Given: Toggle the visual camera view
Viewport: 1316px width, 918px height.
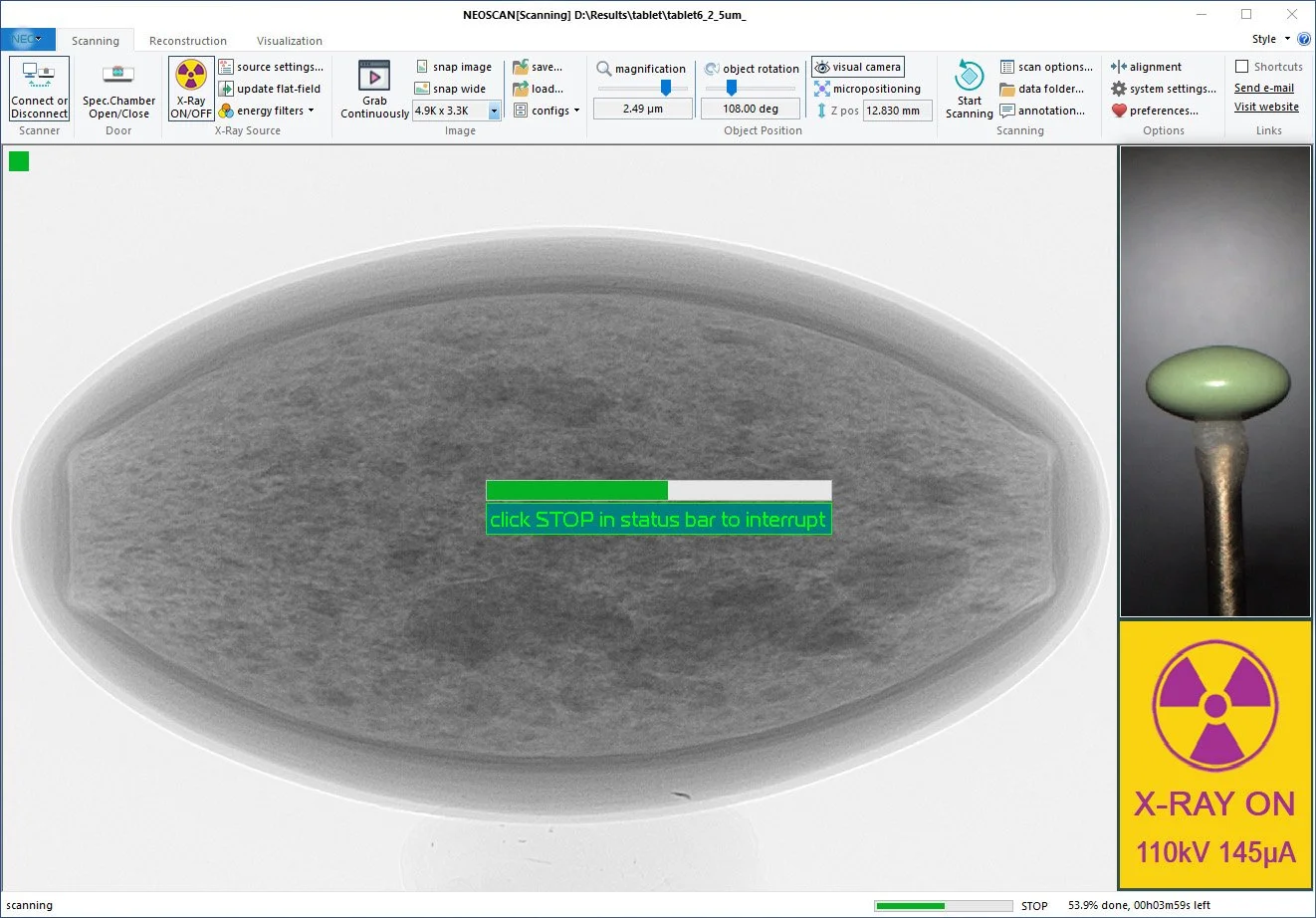Looking at the screenshot, I should pyautogui.click(x=858, y=67).
